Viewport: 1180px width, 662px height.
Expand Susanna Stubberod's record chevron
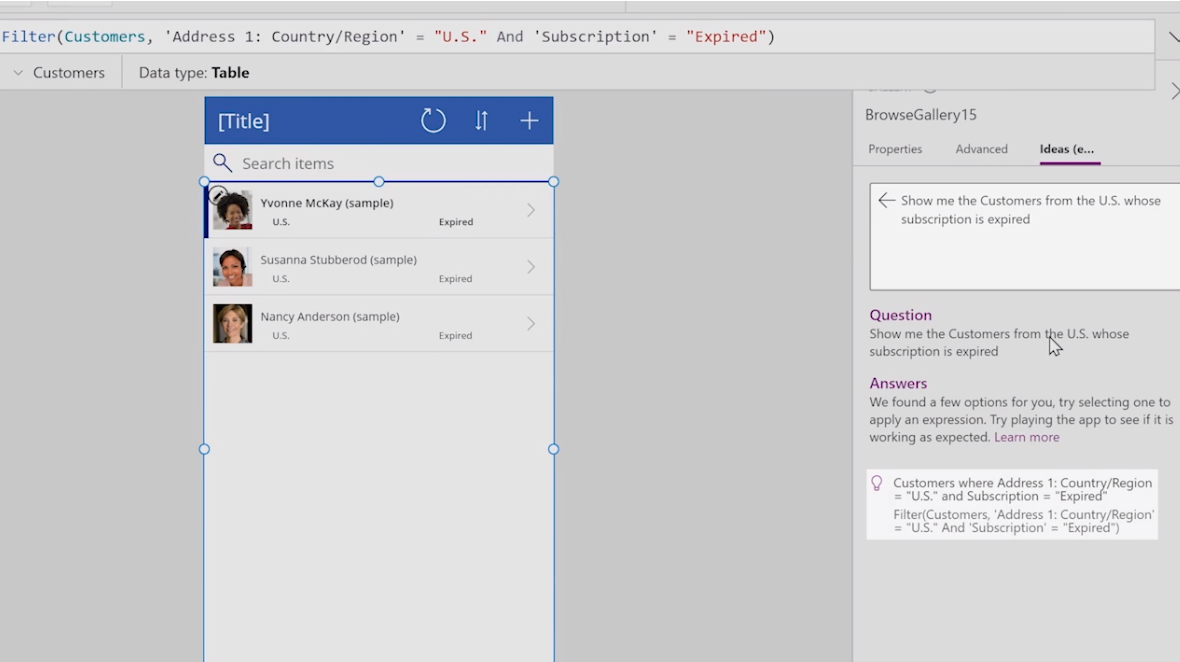tap(531, 267)
